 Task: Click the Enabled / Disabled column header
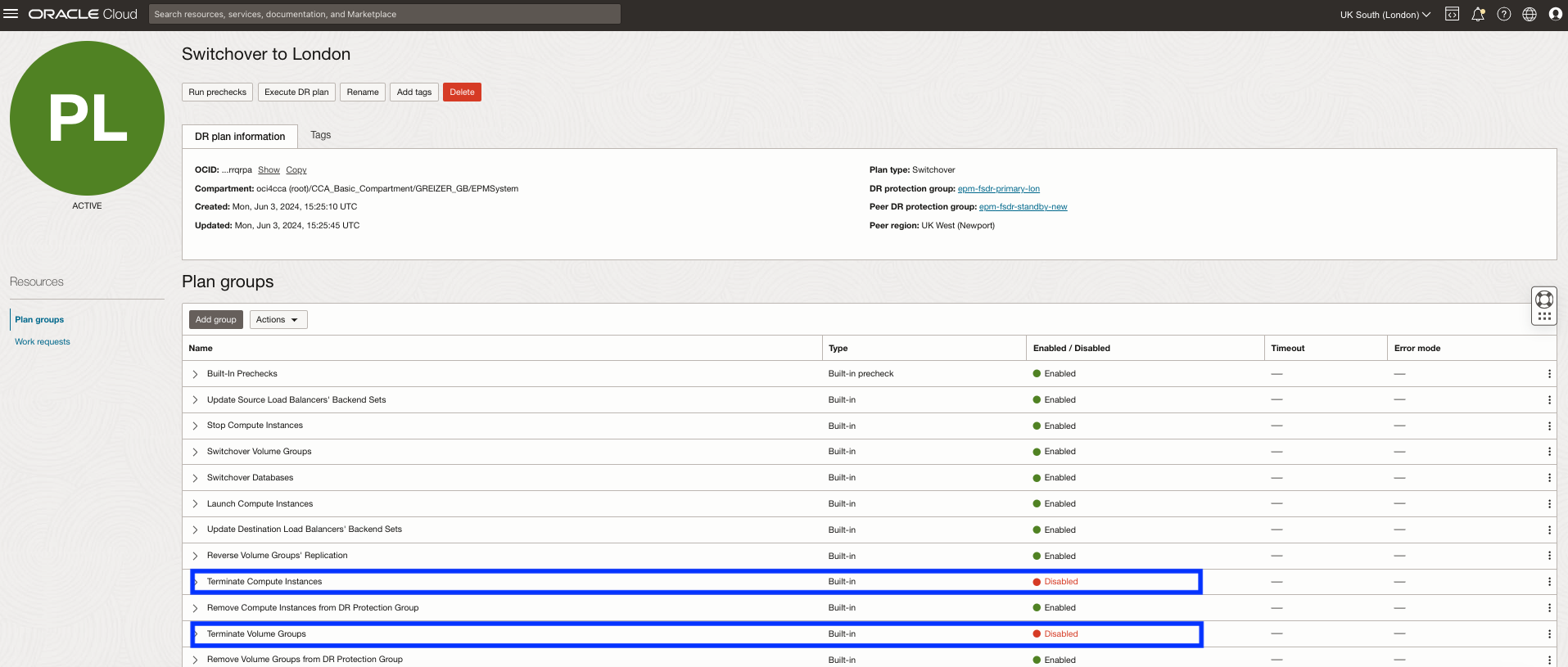(1072, 348)
